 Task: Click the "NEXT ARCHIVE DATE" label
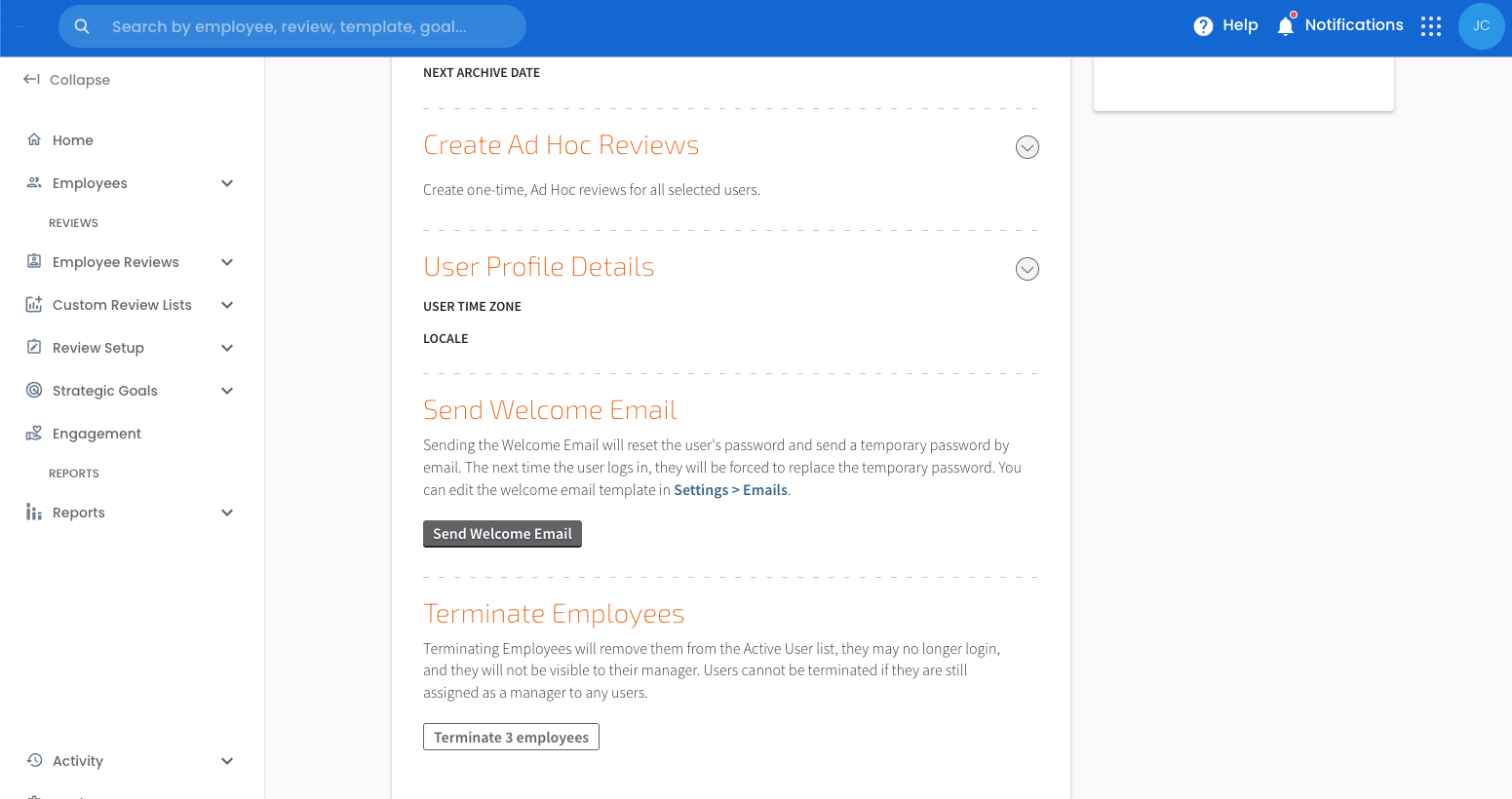coord(482,73)
